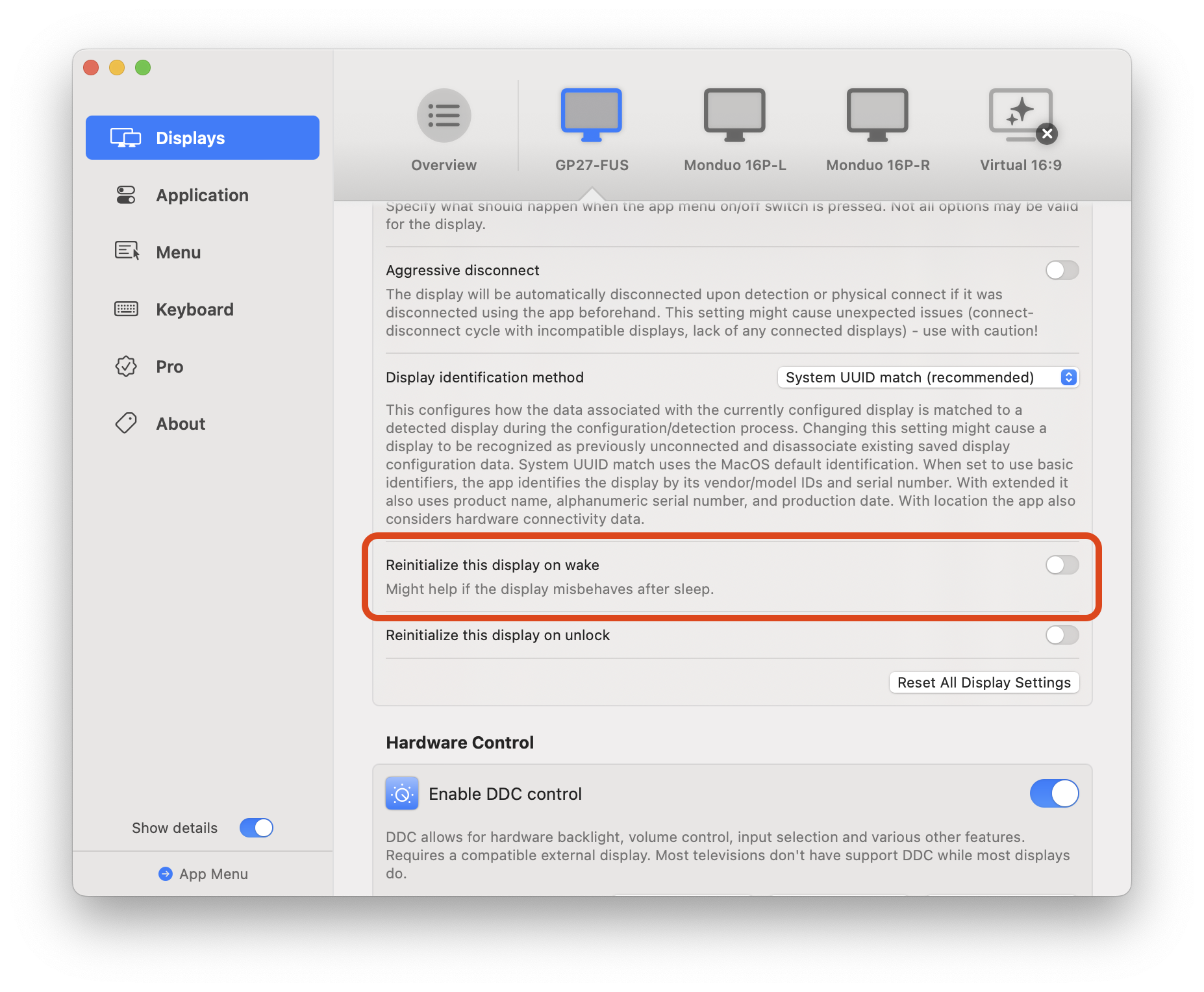Go to the Keyboard settings section
The image size is (1204, 992).
[194, 310]
